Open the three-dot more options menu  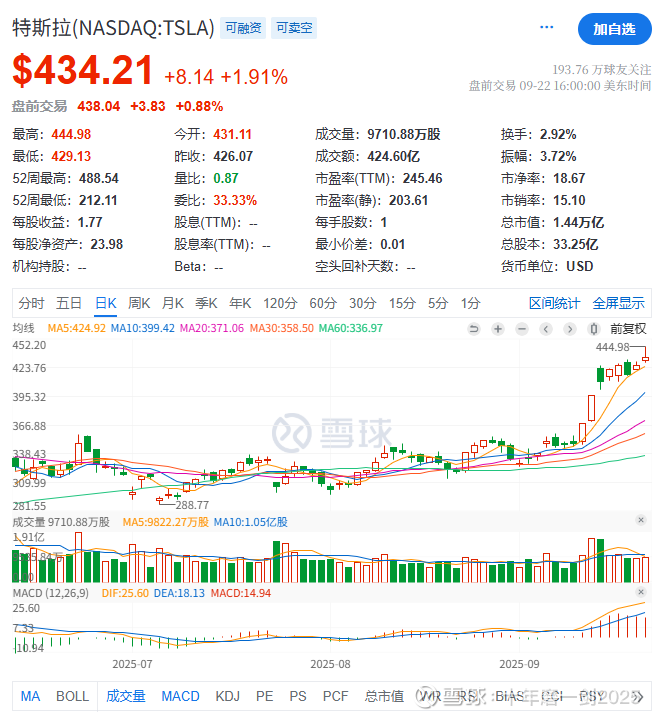click(x=547, y=27)
